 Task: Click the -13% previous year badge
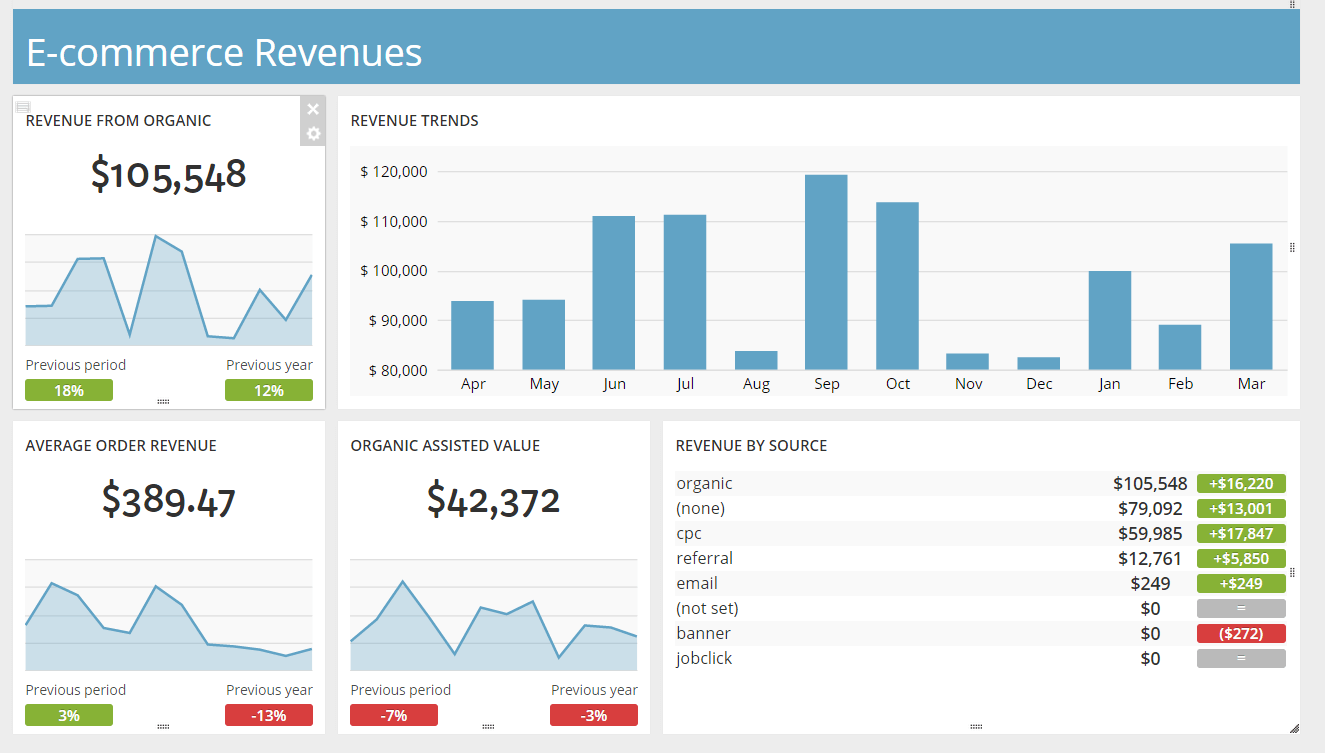[269, 715]
